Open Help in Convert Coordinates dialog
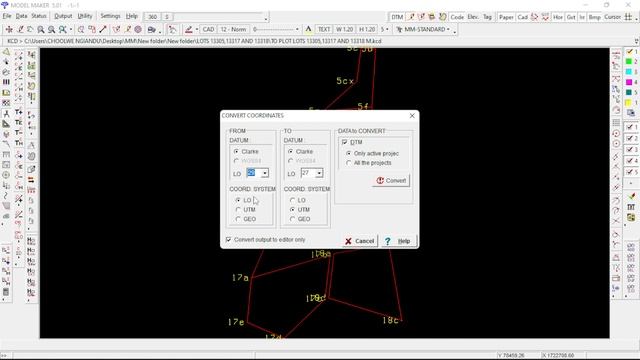 (398, 241)
